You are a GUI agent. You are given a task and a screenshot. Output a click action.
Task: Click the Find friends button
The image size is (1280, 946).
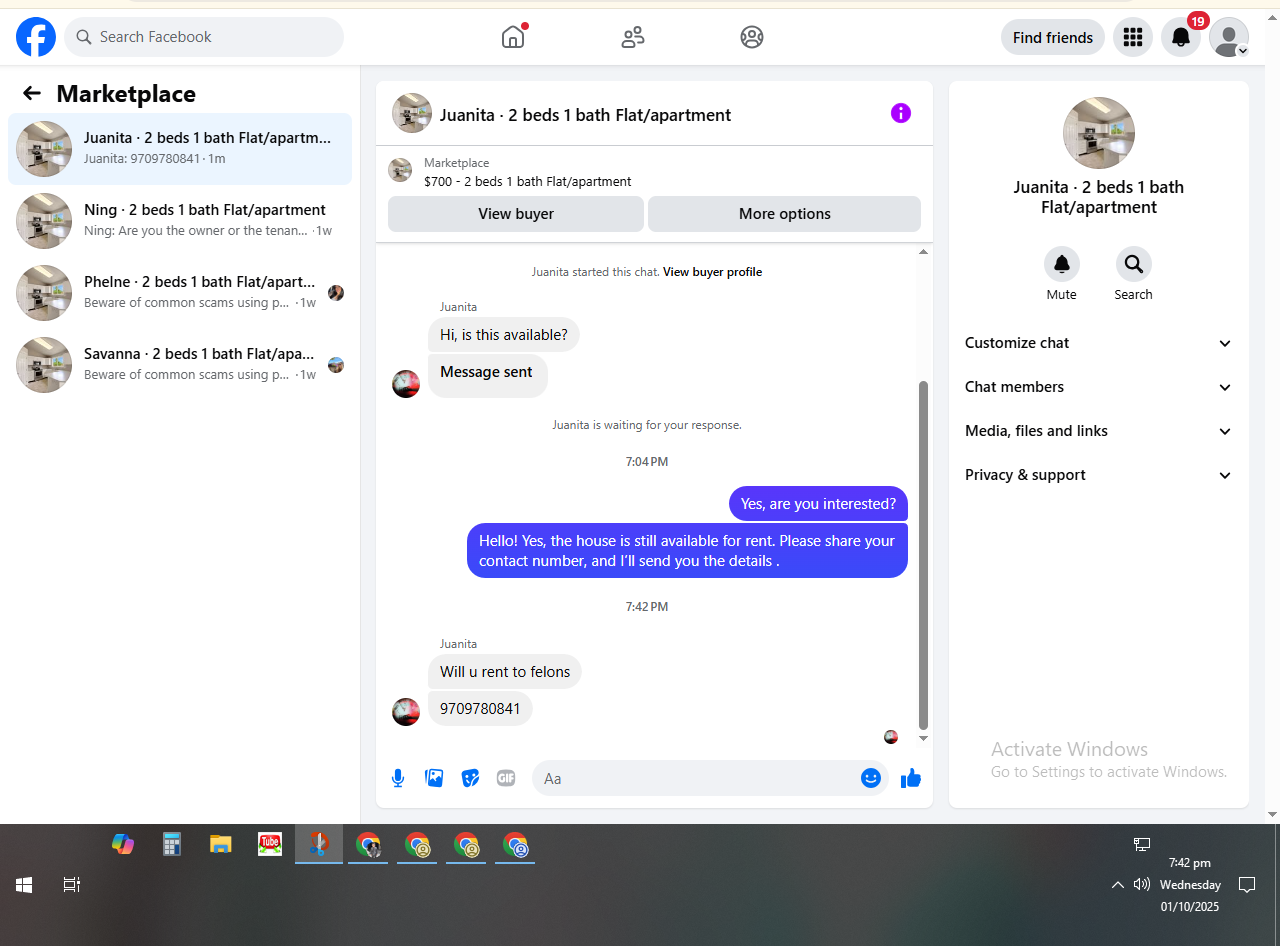click(x=1053, y=37)
